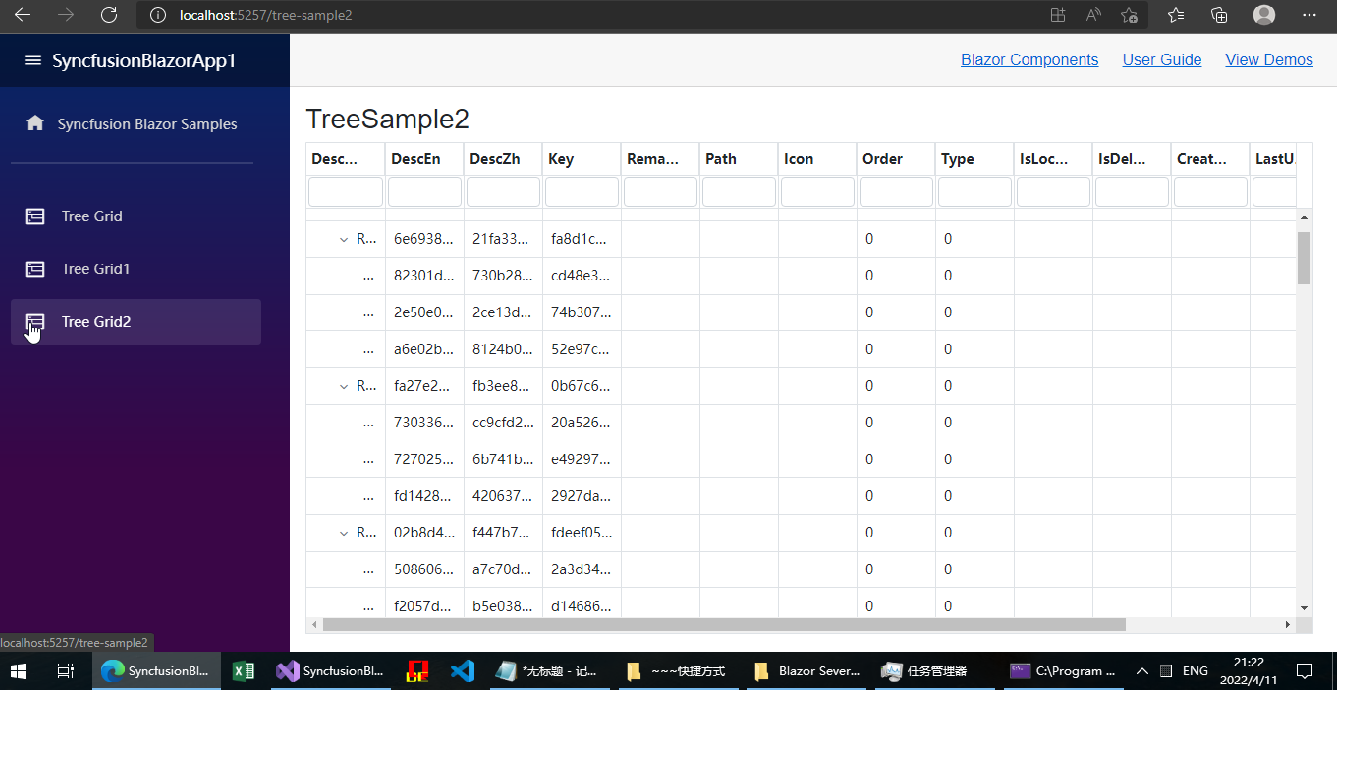Sort by the Order column header
Viewport: 1366px width, 768px height.
tap(882, 159)
